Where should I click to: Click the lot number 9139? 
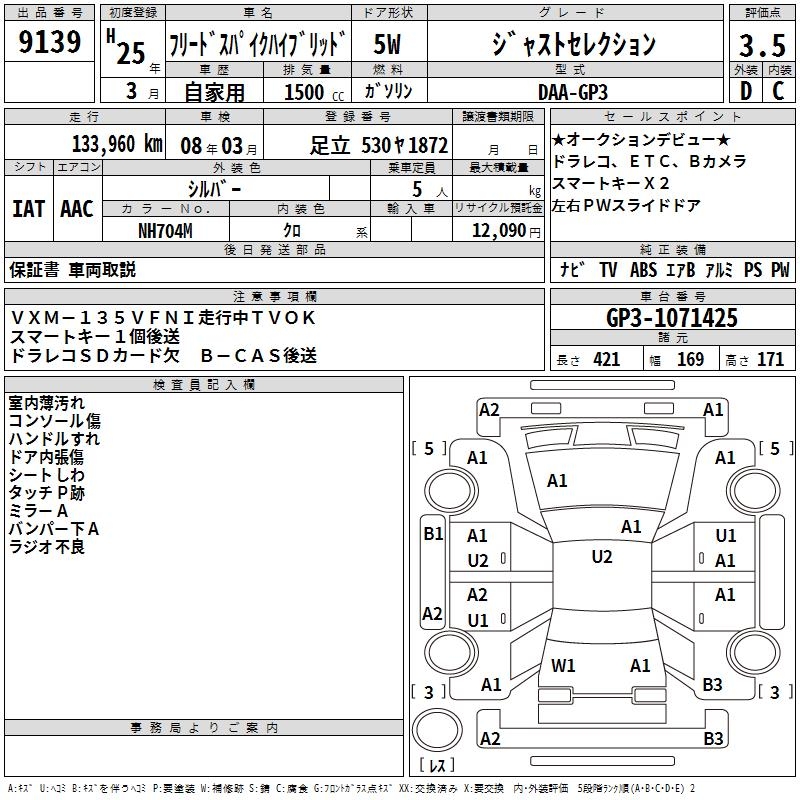click(49, 42)
